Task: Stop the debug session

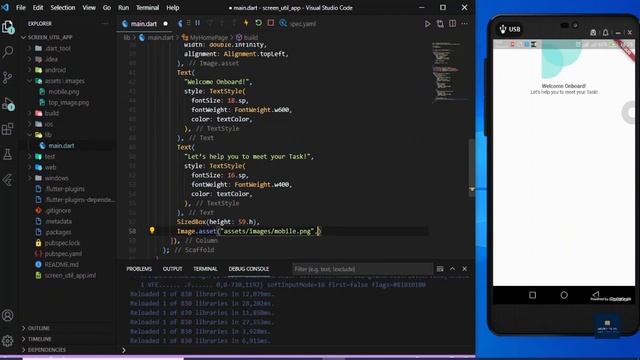Action: (271, 23)
